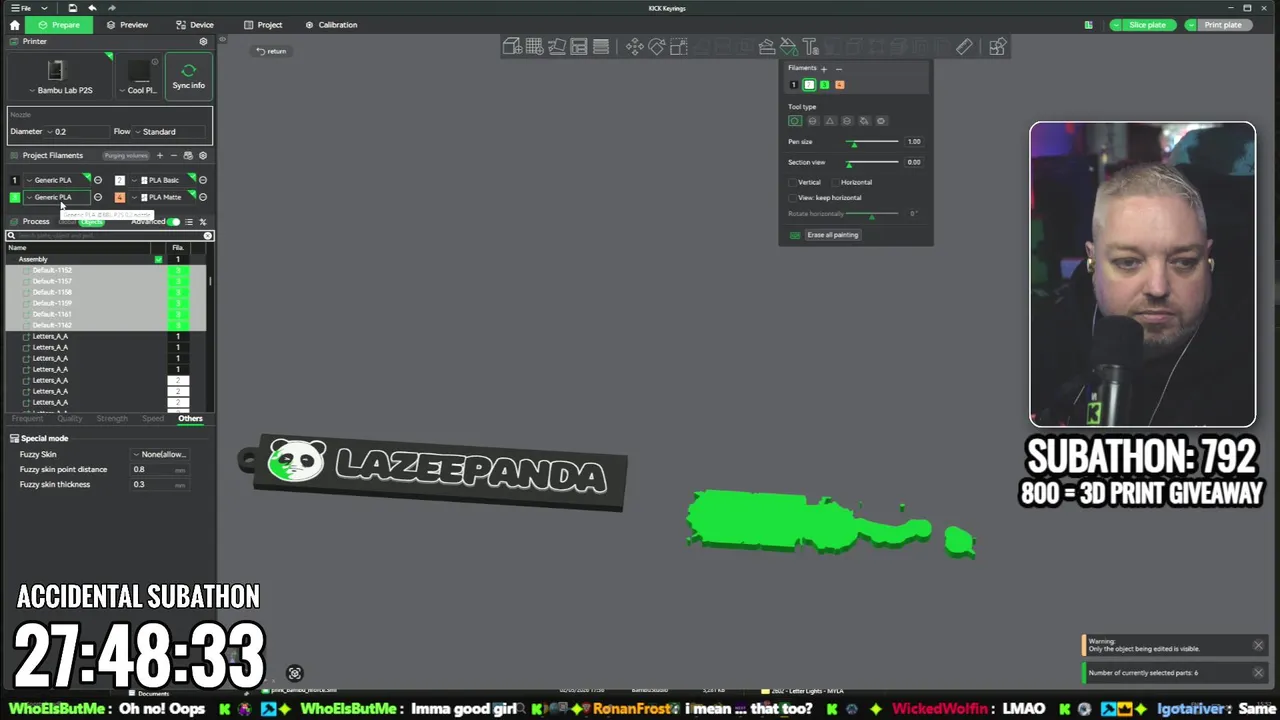Image resolution: width=1280 pixels, height=720 pixels.
Task: Select the Rotate tool in the top toolbar
Action: (x=656, y=47)
